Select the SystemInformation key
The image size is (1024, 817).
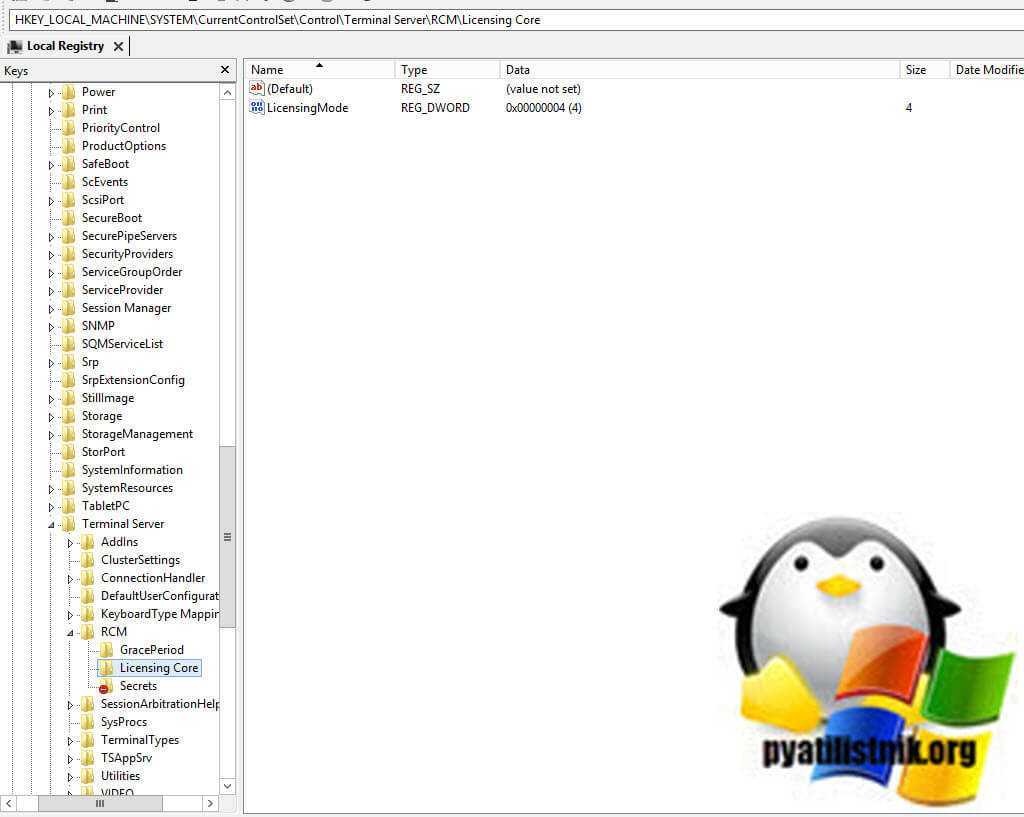(x=132, y=470)
